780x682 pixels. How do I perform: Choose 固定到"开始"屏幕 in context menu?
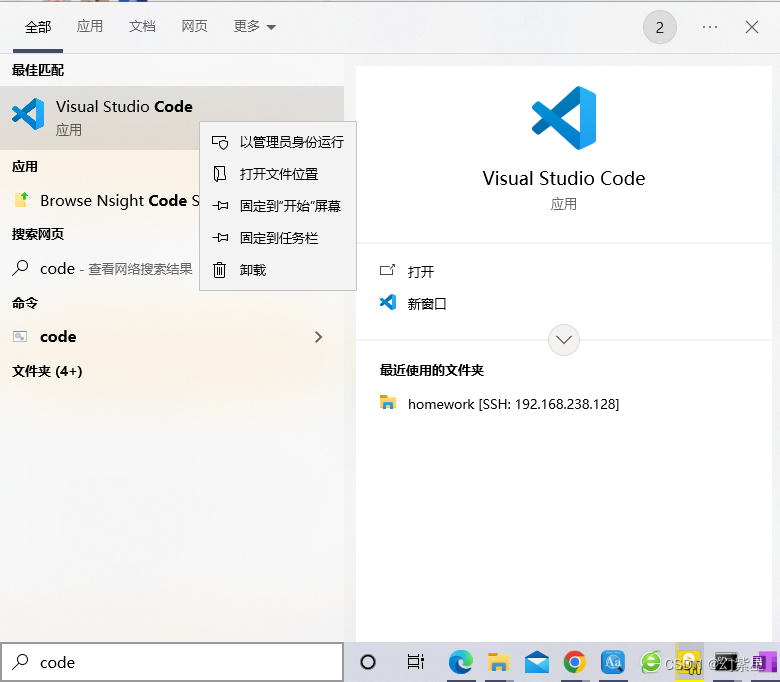point(278,206)
